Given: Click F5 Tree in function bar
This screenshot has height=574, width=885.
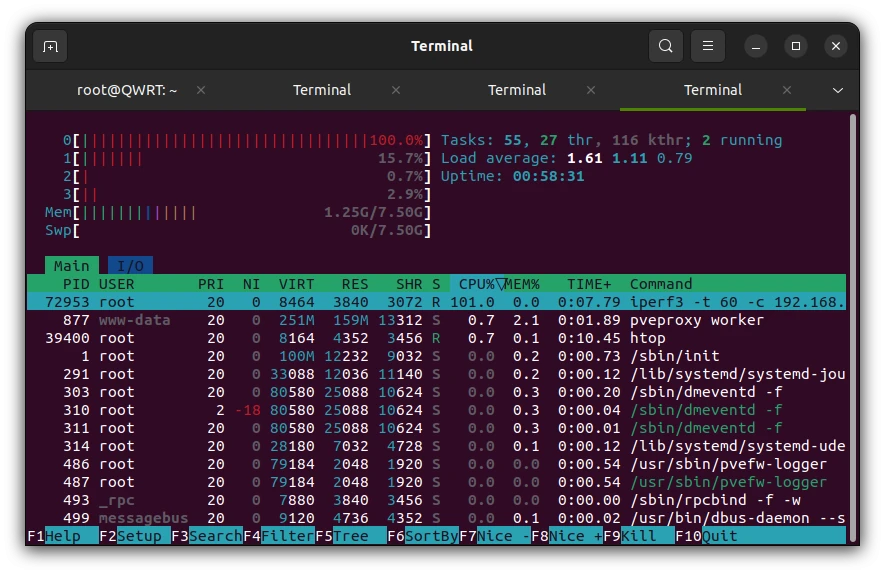Looking at the screenshot, I should 351,536.
